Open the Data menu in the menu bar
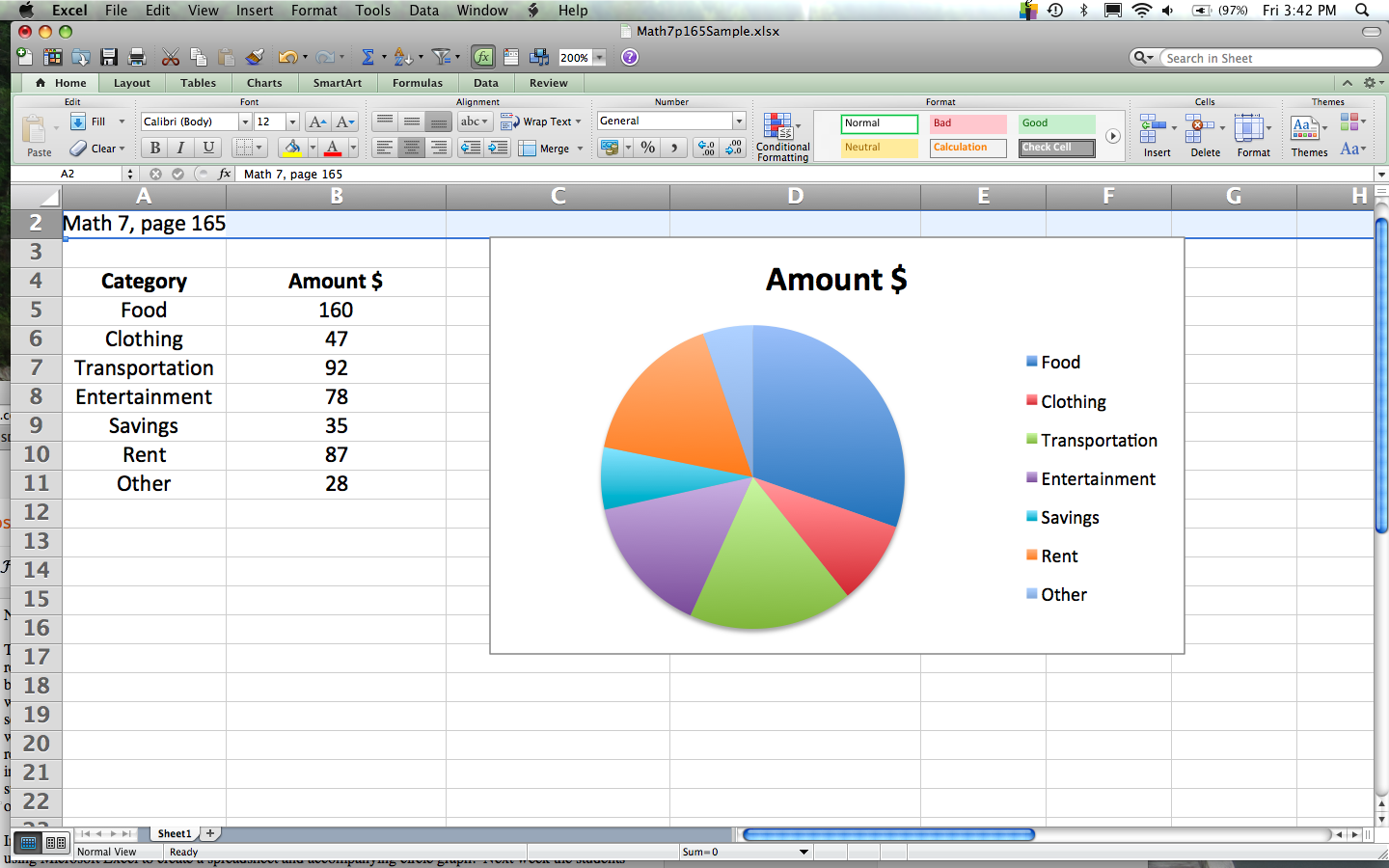Screen dimensions: 1389x868 [423, 11]
